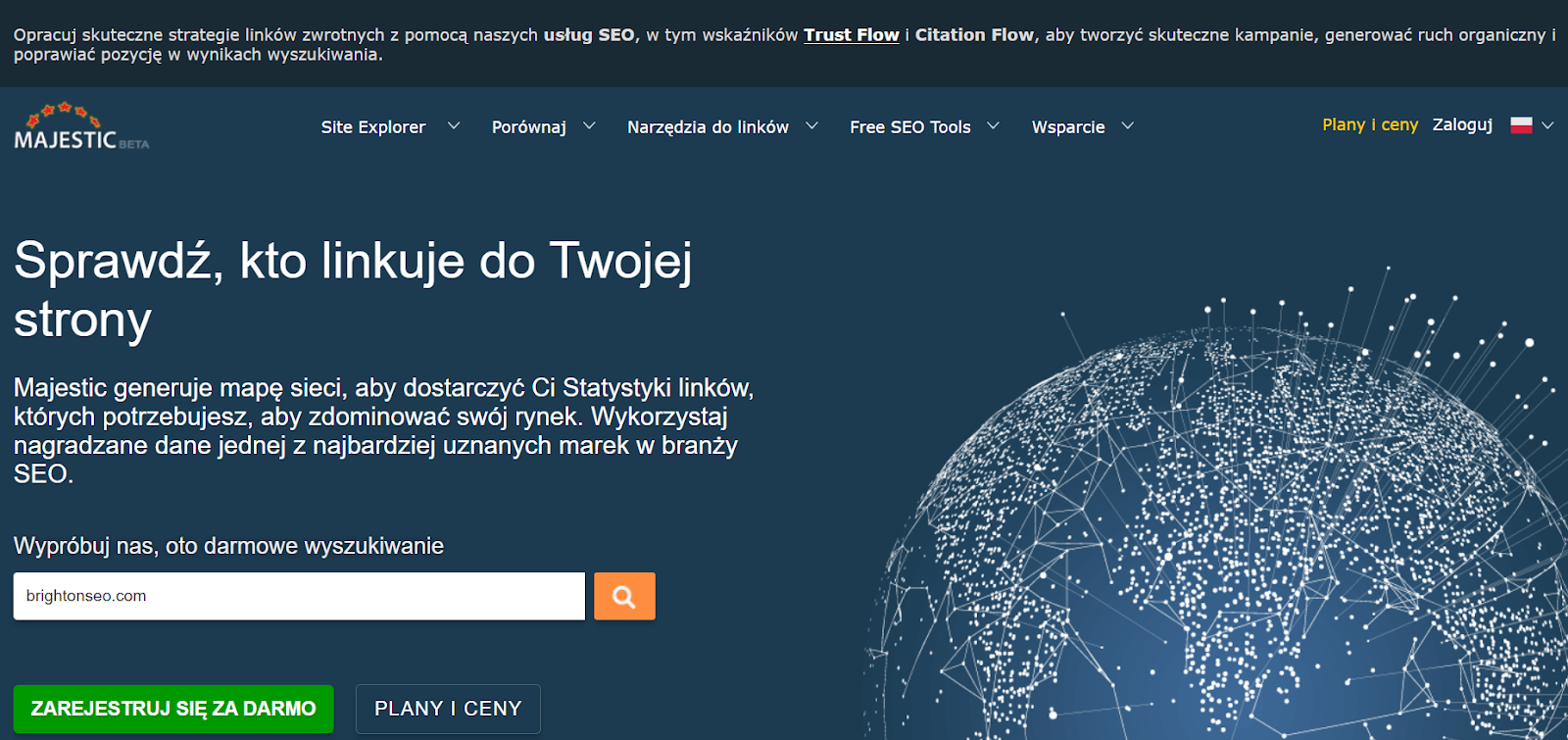
Task: Open the Plany i ceny header link
Action: (x=1370, y=124)
